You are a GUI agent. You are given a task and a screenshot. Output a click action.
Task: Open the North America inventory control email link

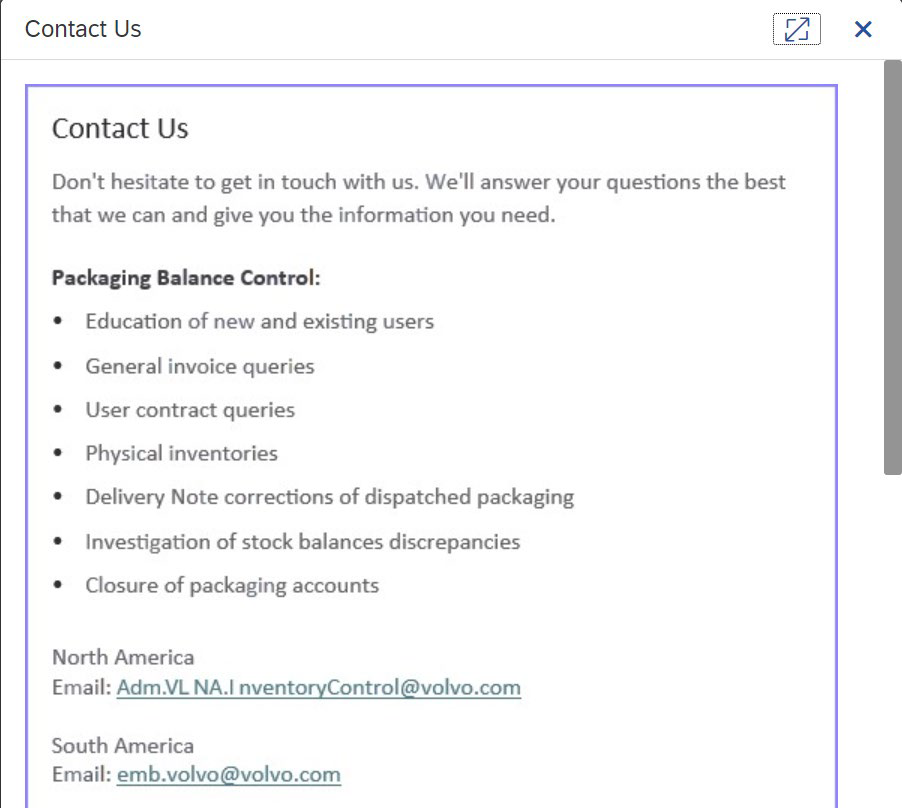pyautogui.click(x=319, y=687)
